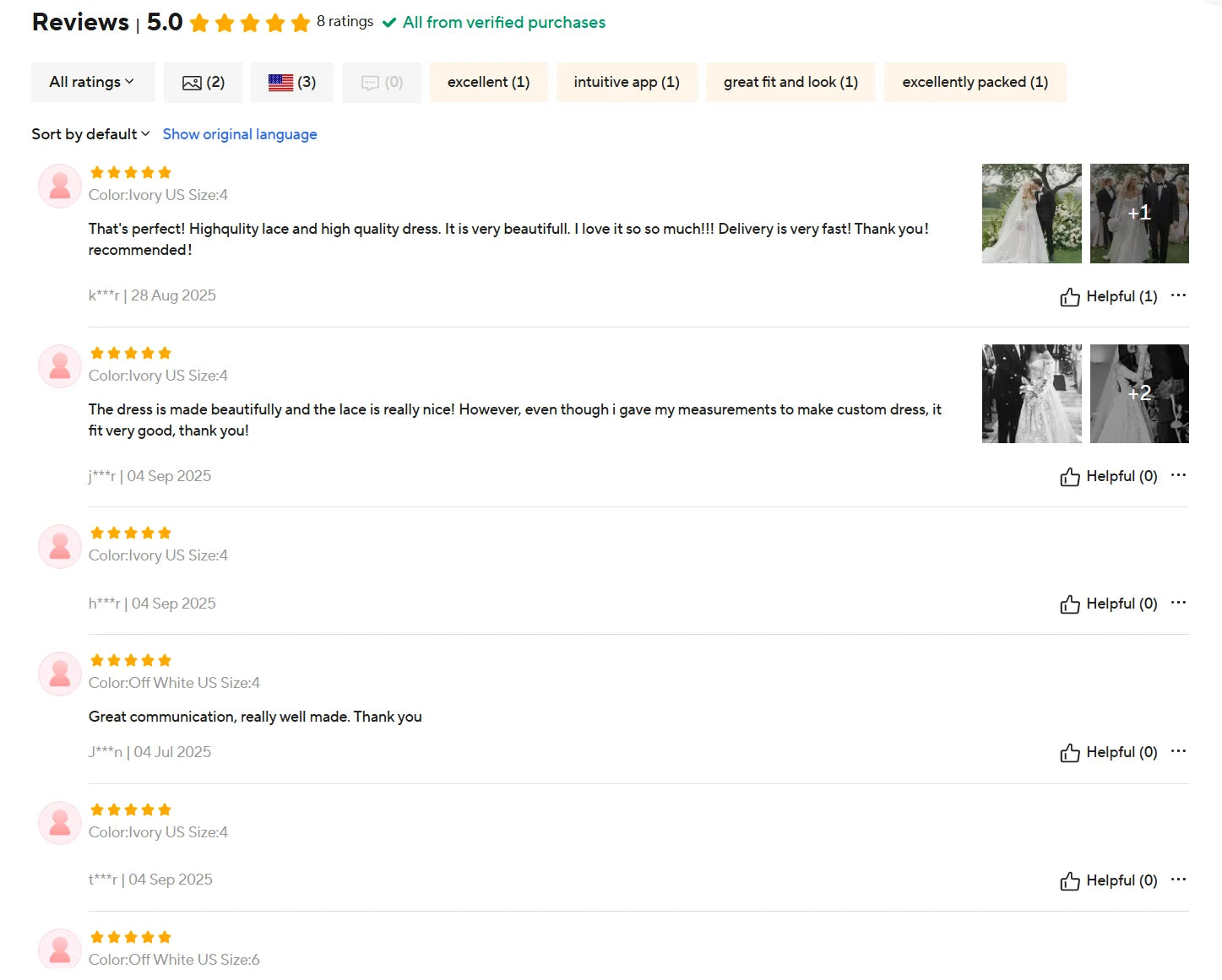Open +2 photos thumbnail in j***r's review
The height and width of the screenshot is (980, 1222).
point(1139,393)
